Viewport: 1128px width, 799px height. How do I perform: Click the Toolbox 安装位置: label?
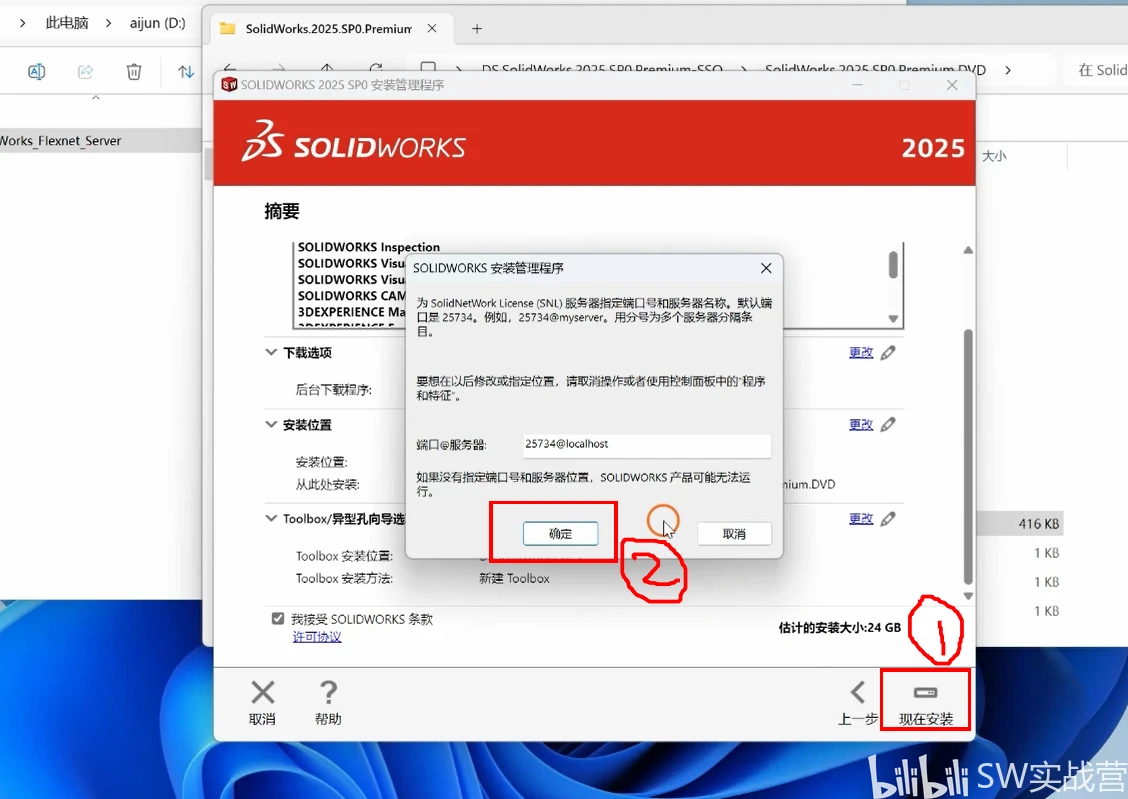coord(345,556)
